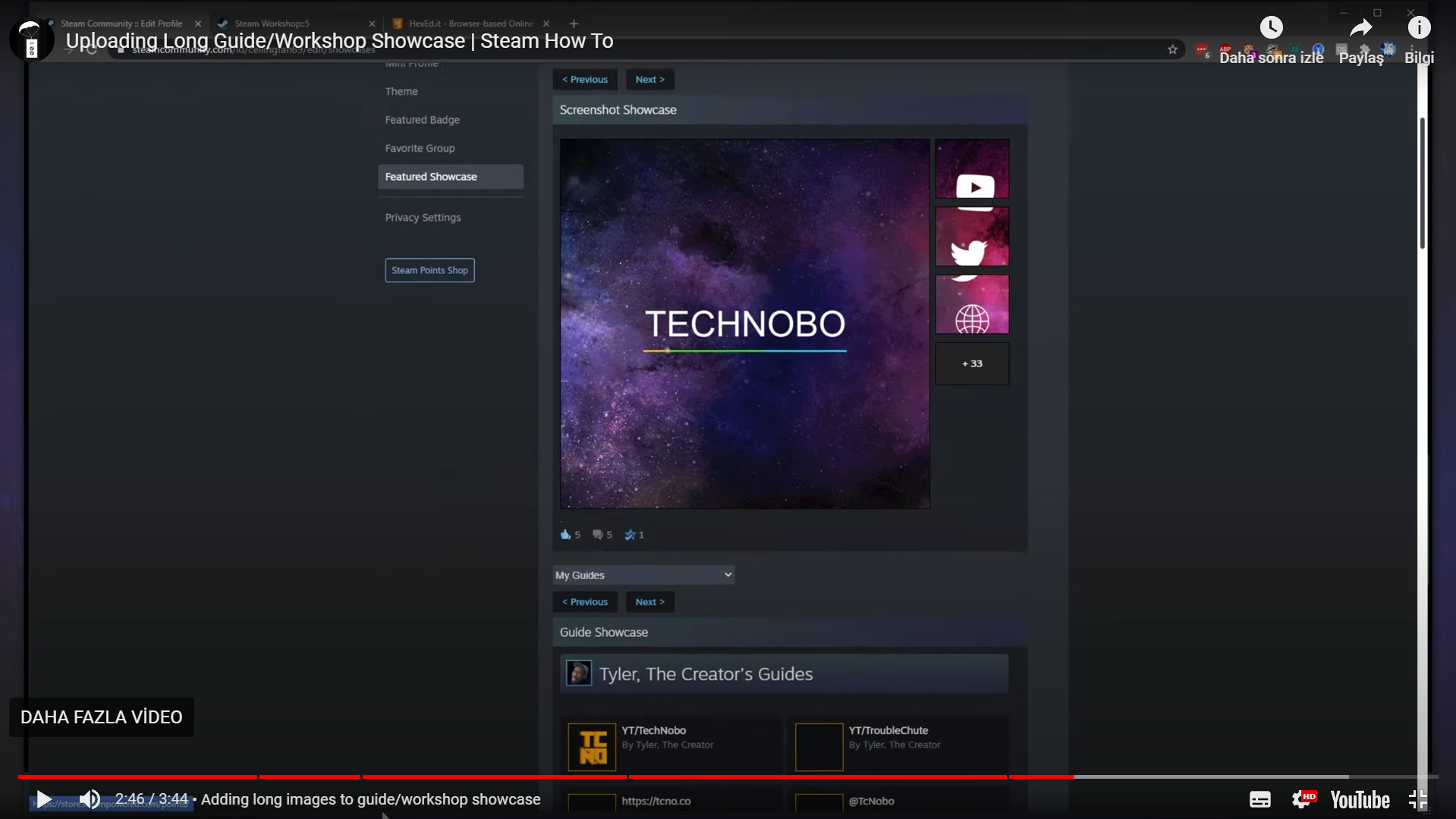The width and height of the screenshot is (1456, 819).
Task: Open the globe screenshot thumbnail
Action: point(972,304)
